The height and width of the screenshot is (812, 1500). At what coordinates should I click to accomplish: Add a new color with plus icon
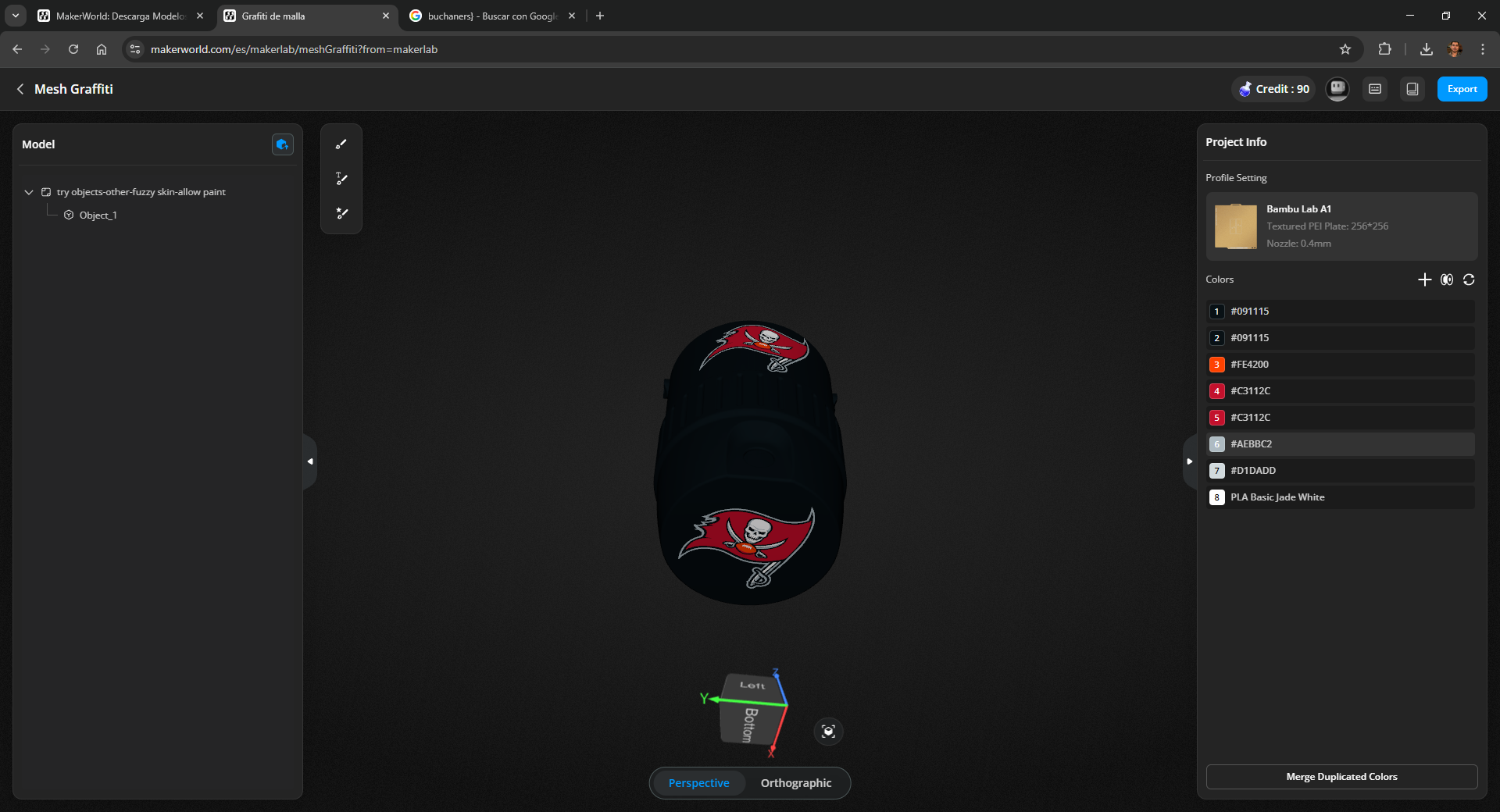(1425, 280)
